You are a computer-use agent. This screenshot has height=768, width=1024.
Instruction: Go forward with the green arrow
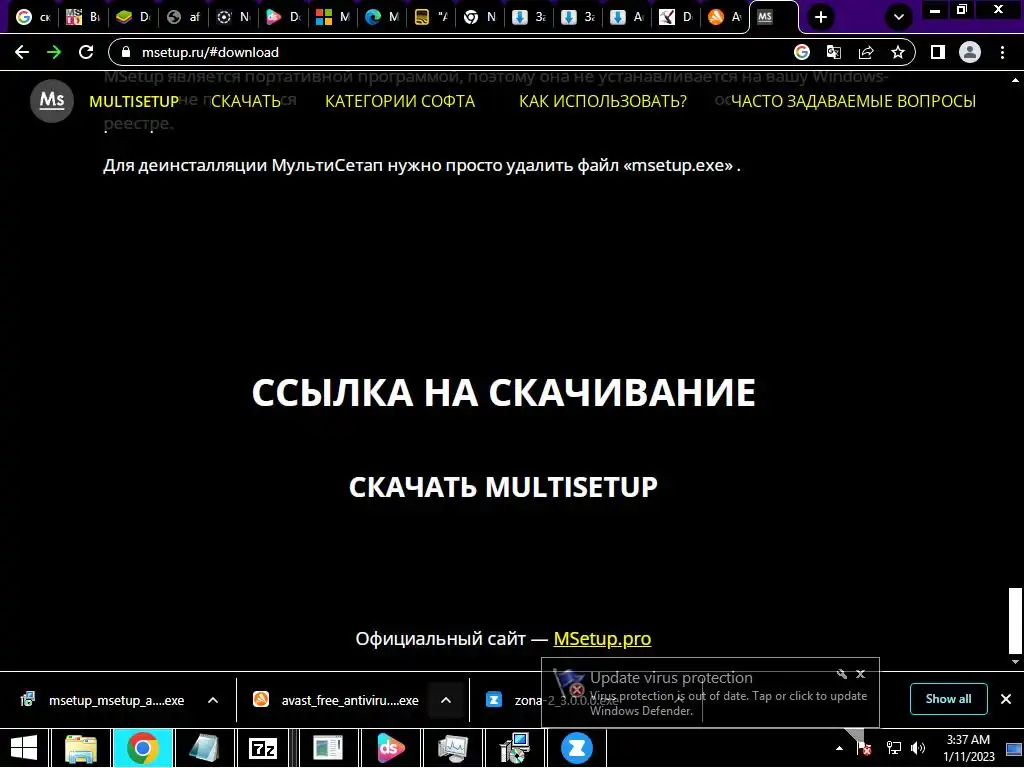coord(54,52)
